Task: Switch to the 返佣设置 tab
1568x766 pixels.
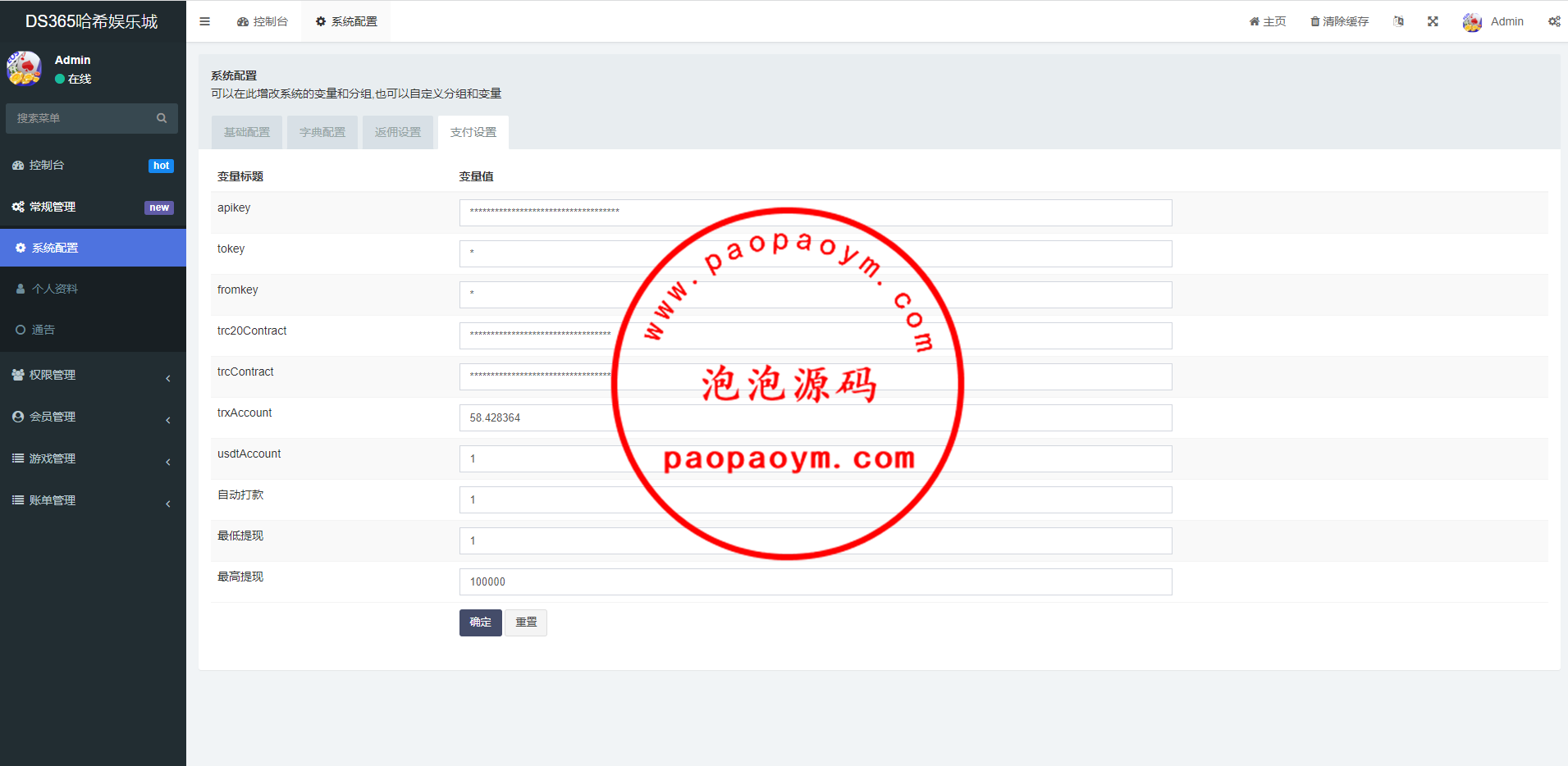Action: [398, 132]
